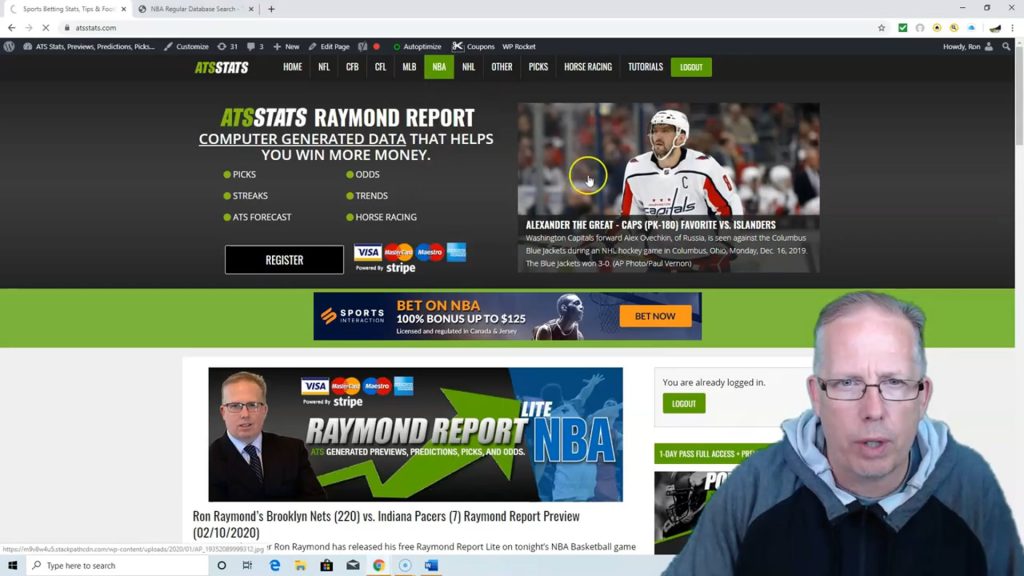Screen dimensions: 1024x576
Task: Click the Brooklyn Nets vs. Indiana Pacers article title
Action: pyautogui.click(x=386, y=524)
